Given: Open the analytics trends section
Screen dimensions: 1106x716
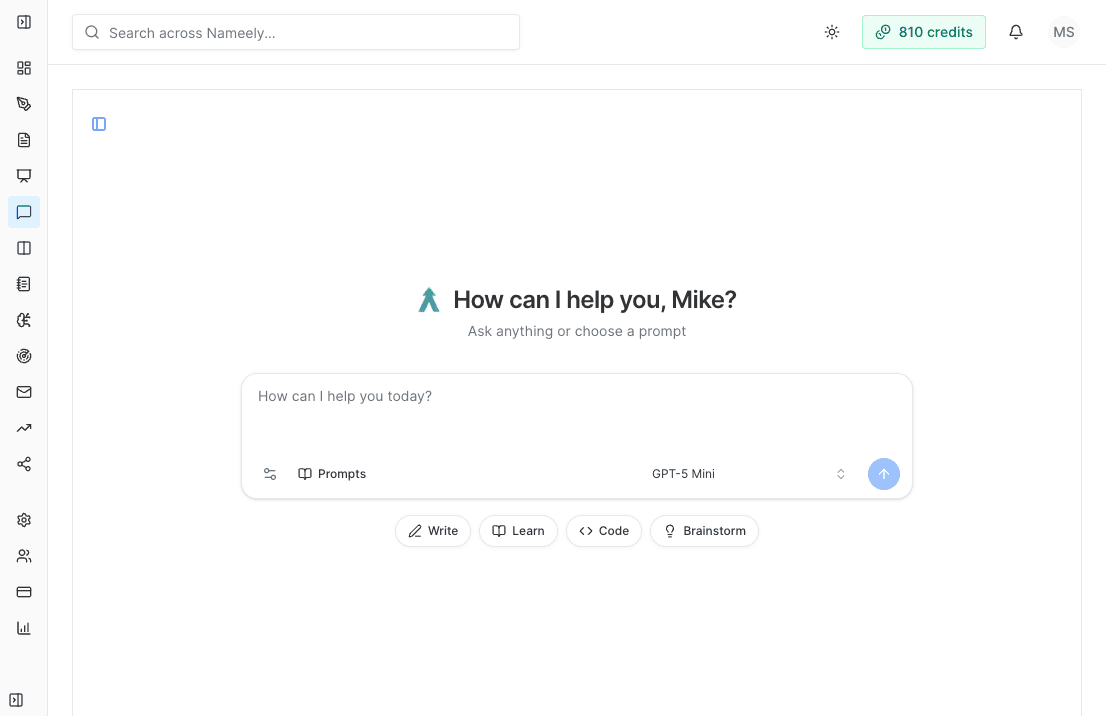Looking at the screenshot, I should (x=24, y=427).
